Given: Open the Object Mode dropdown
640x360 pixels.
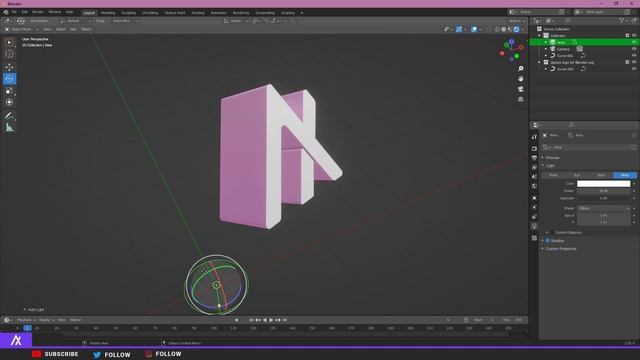Looking at the screenshot, I should tap(22, 29).
